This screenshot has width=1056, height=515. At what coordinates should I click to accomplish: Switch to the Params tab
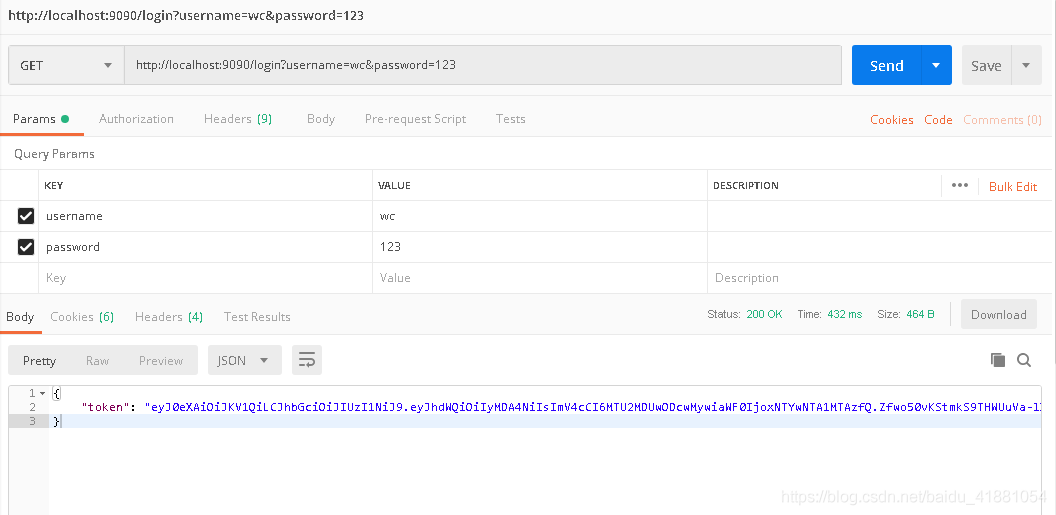point(41,119)
